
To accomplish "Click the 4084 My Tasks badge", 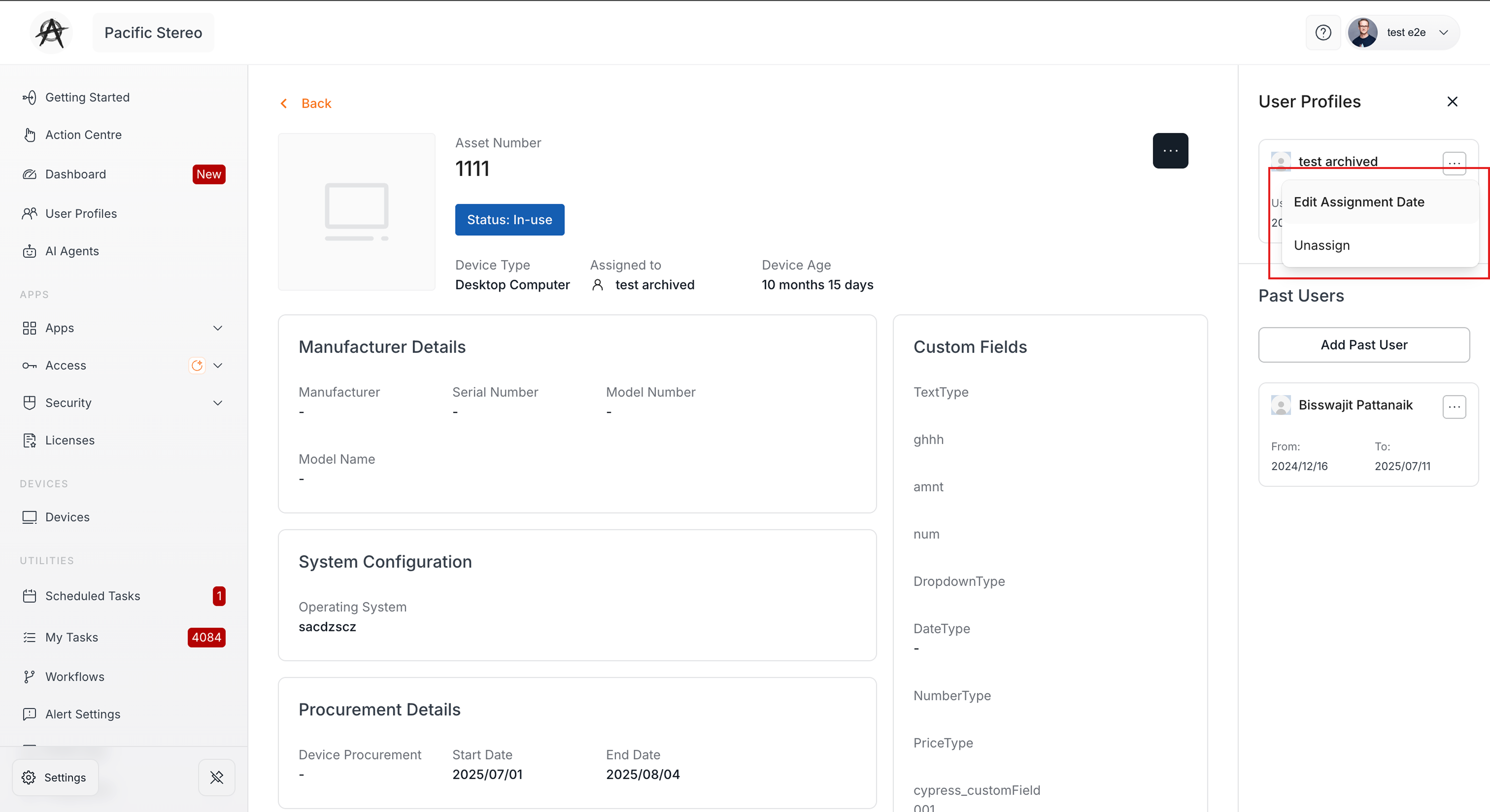I will point(206,637).
